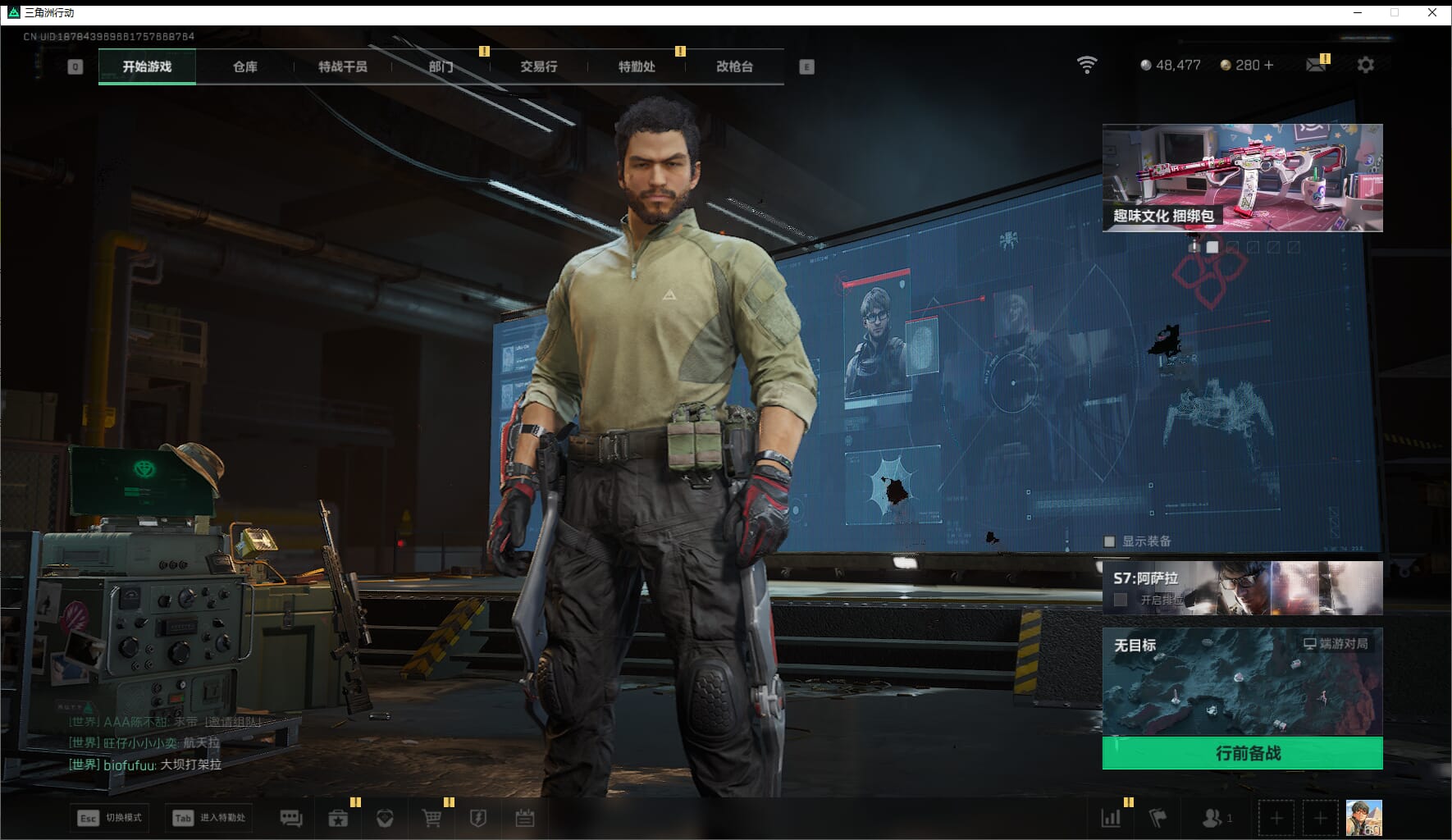Open the mail envelope inbox
The height and width of the screenshot is (840, 1452).
(x=1316, y=65)
